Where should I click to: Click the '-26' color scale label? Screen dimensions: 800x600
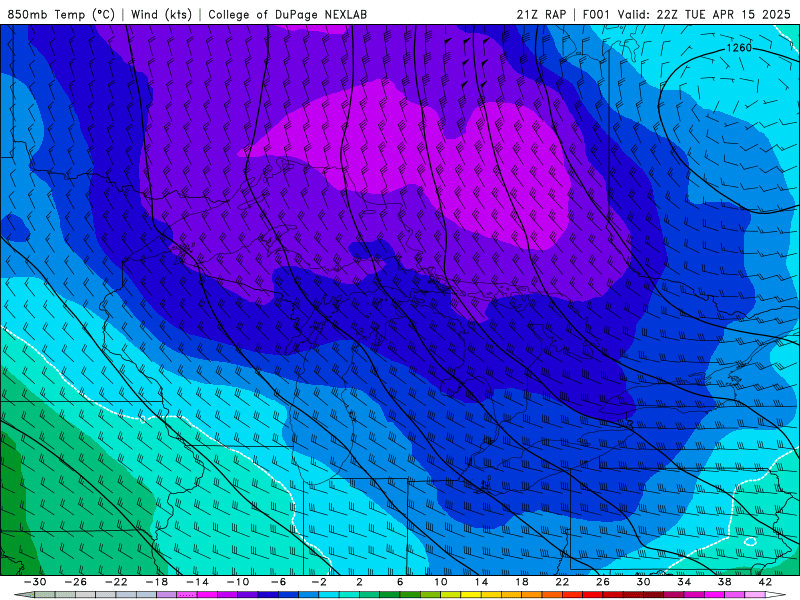point(76,582)
